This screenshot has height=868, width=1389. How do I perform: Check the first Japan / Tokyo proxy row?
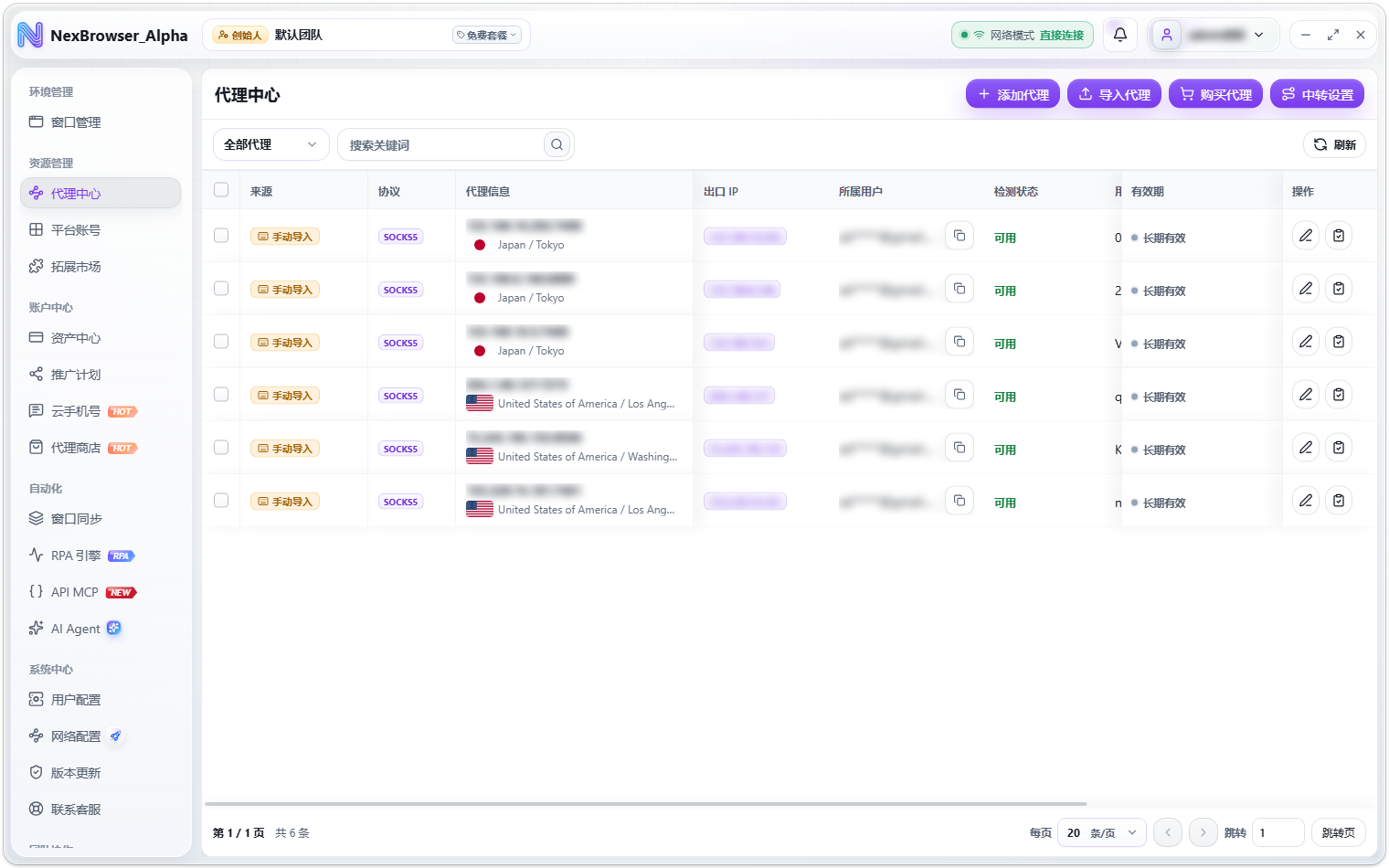221,236
